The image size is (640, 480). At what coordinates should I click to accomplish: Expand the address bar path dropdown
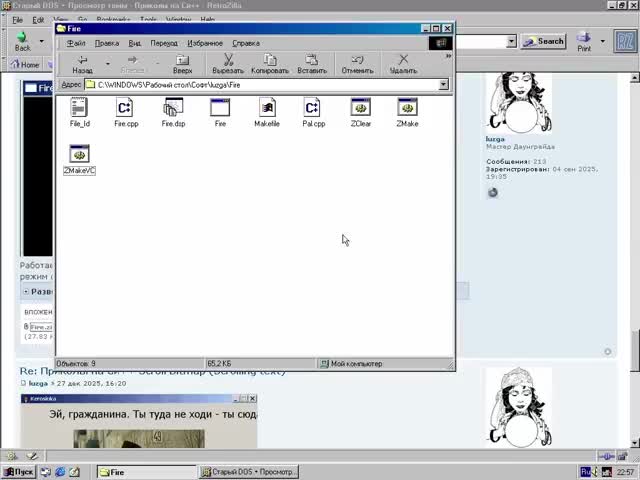(x=444, y=85)
